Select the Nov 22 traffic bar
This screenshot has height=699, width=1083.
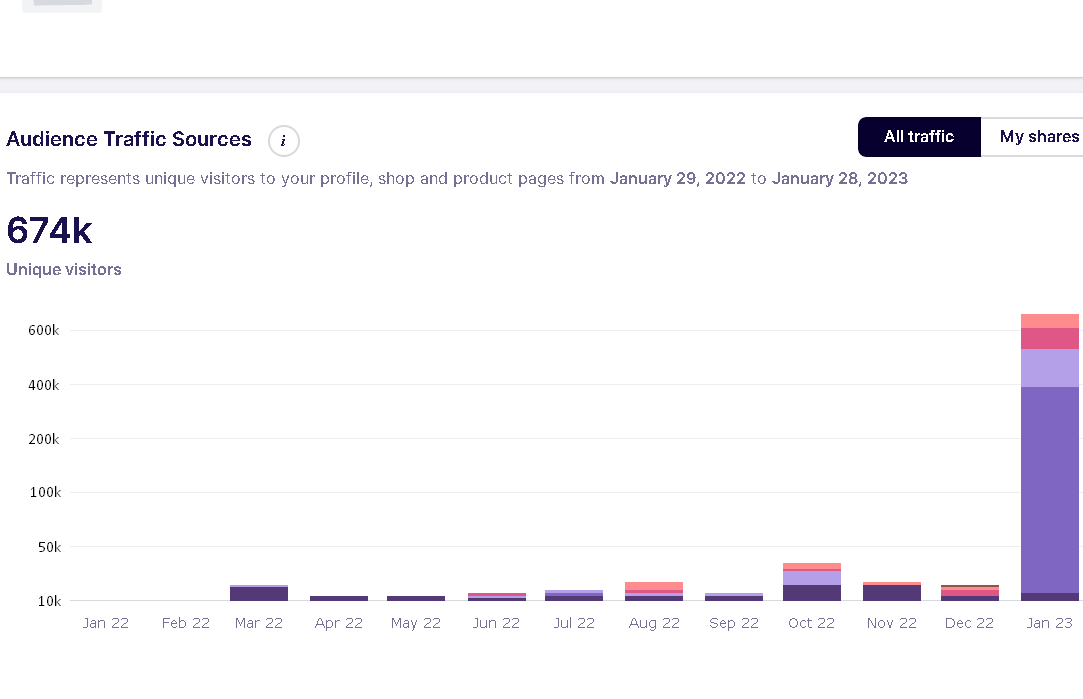pyautogui.click(x=891, y=592)
